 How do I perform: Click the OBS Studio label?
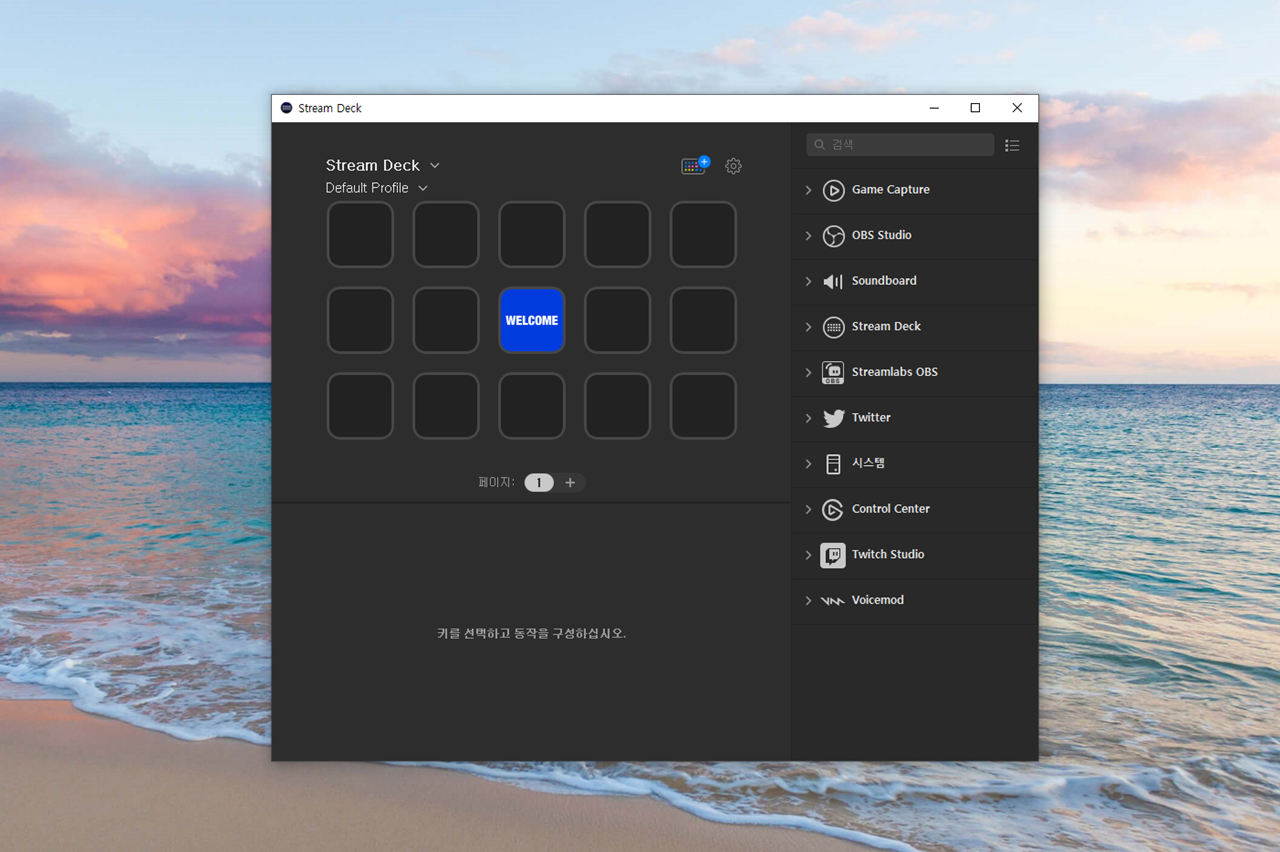(882, 236)
